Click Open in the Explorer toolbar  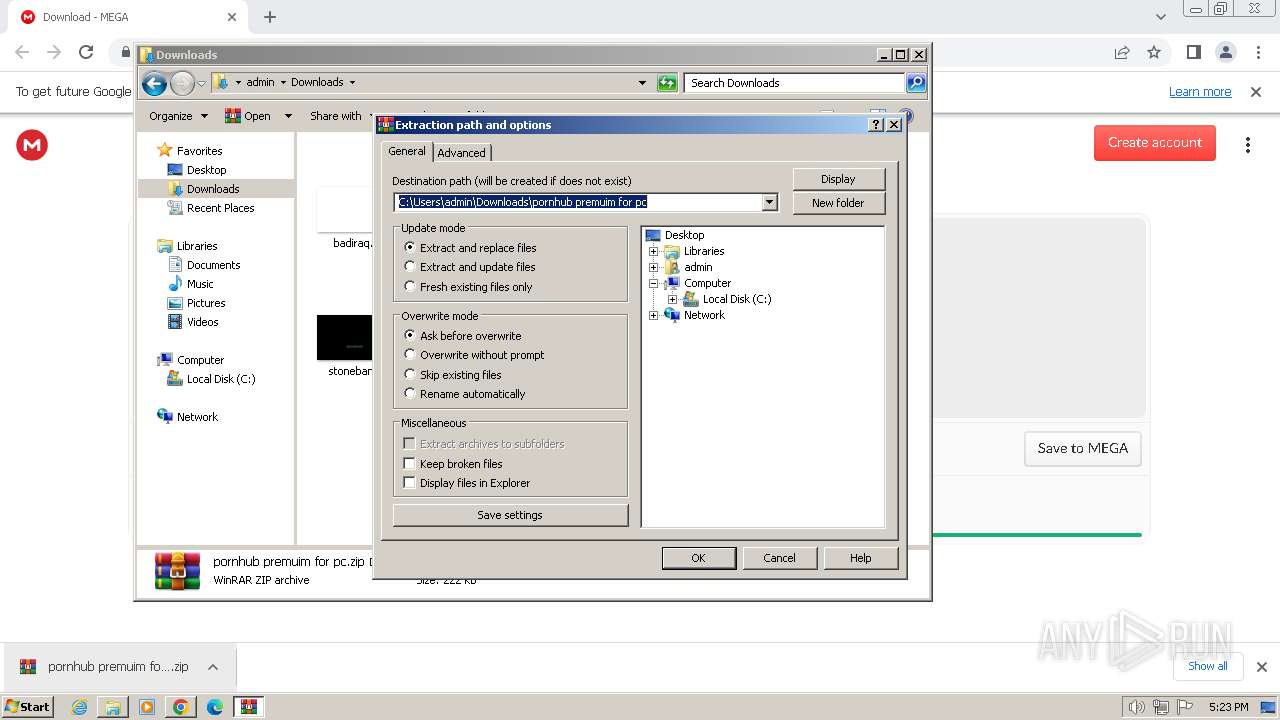[247, 116]
